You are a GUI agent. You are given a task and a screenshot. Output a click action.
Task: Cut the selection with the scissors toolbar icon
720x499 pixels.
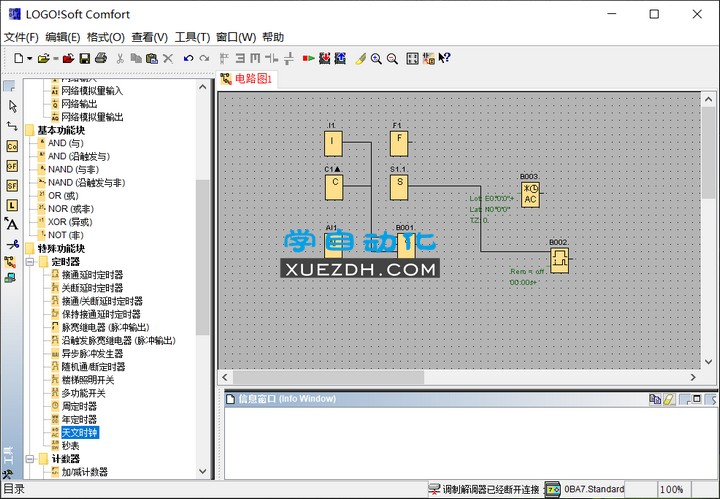pyautogui.click(x=120, y=58)
